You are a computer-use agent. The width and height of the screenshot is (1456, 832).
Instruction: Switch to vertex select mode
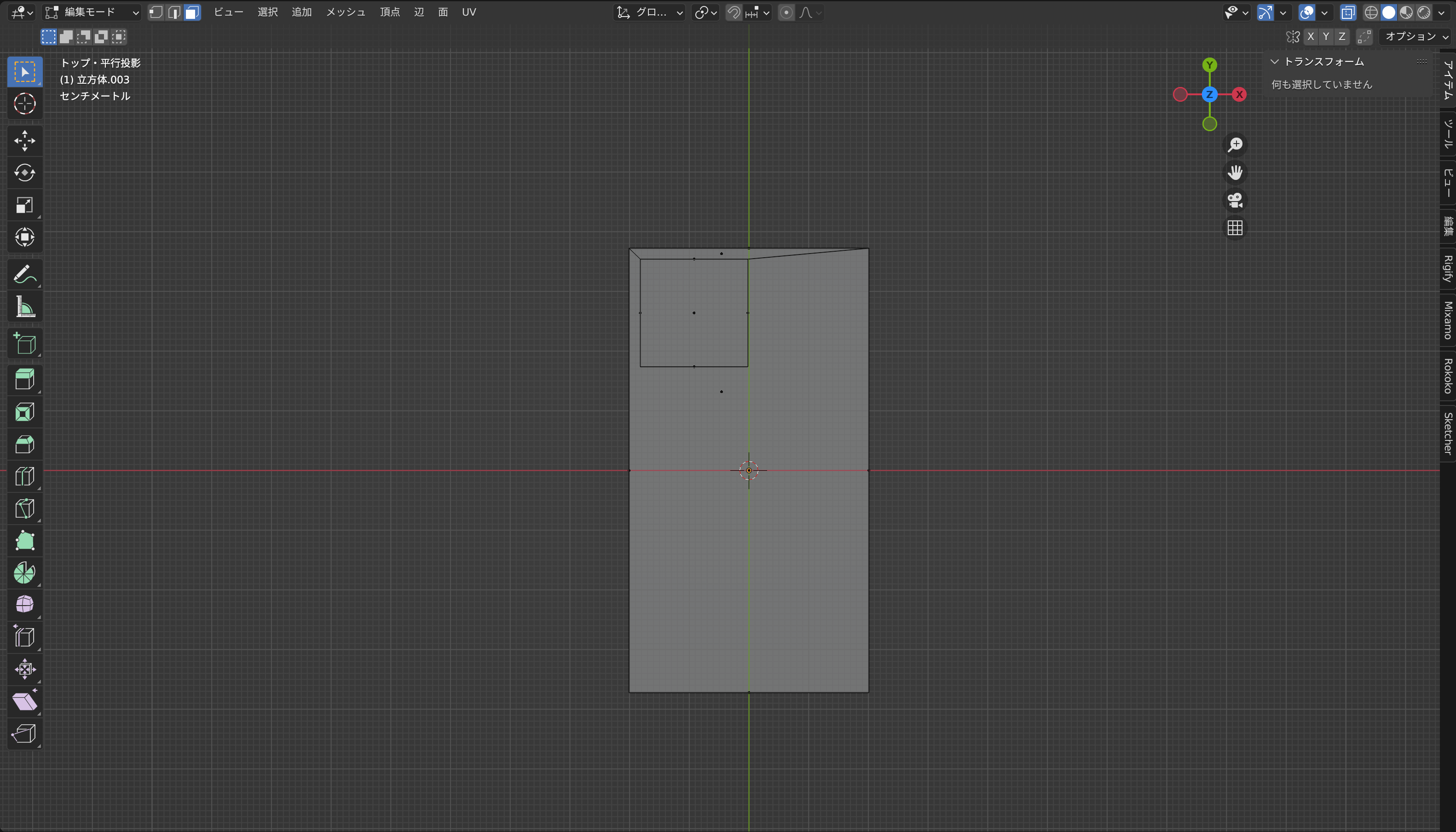156,12
